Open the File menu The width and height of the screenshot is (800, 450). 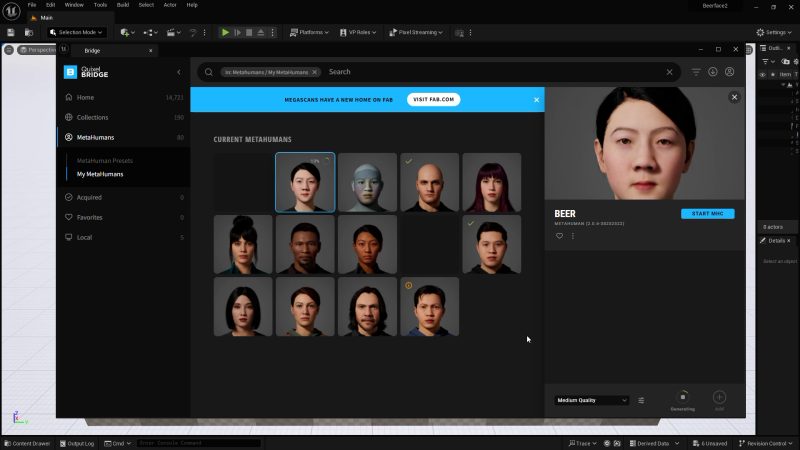32,5
